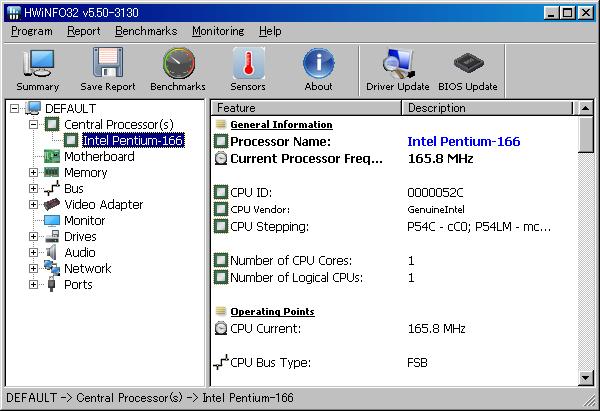Click the scrollbar down arrow

[585, 378]
